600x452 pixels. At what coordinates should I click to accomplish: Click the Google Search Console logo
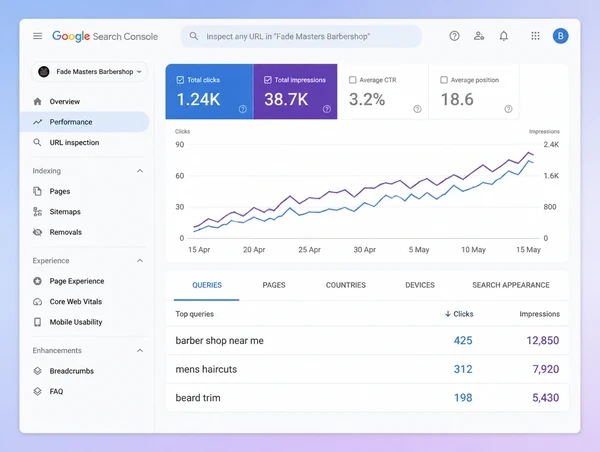[105, 36]
